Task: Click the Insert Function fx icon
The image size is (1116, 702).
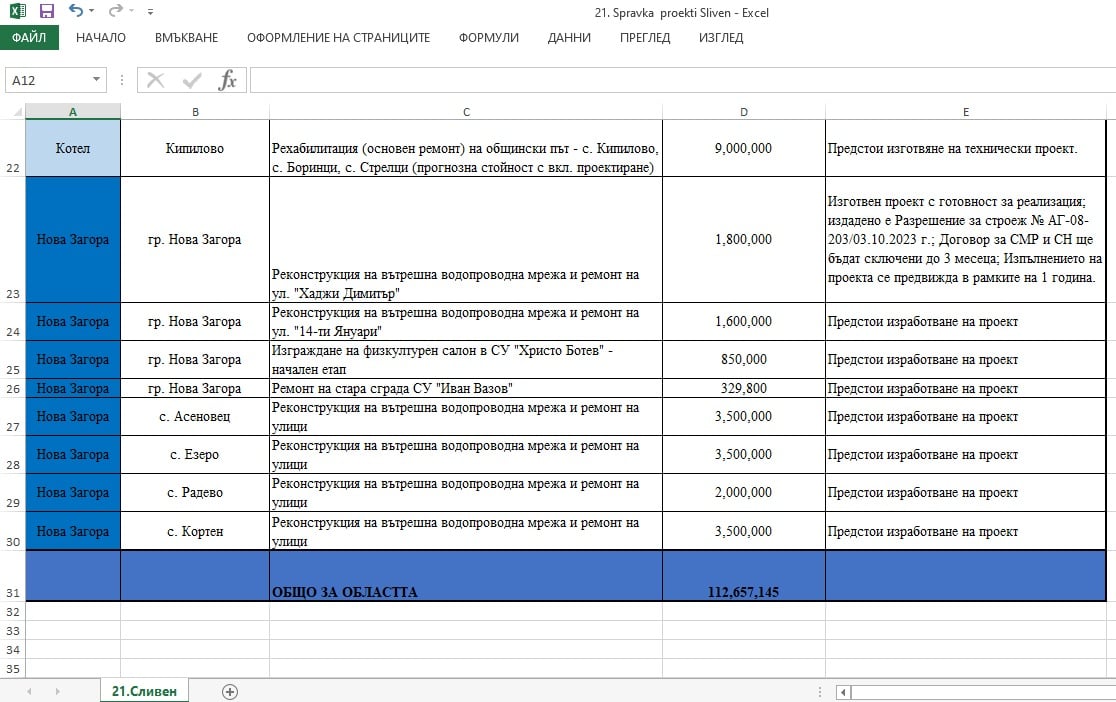Action: coord(227,80)
